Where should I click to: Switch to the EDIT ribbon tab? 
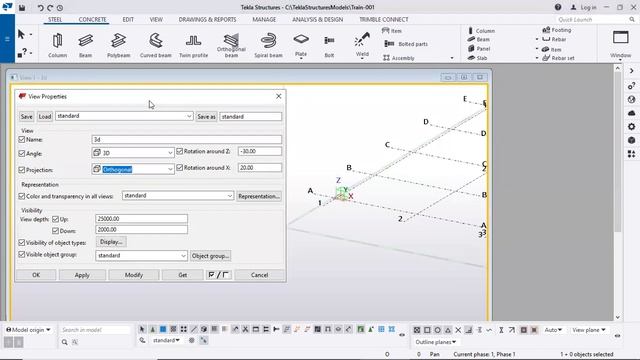click(128, 20)
